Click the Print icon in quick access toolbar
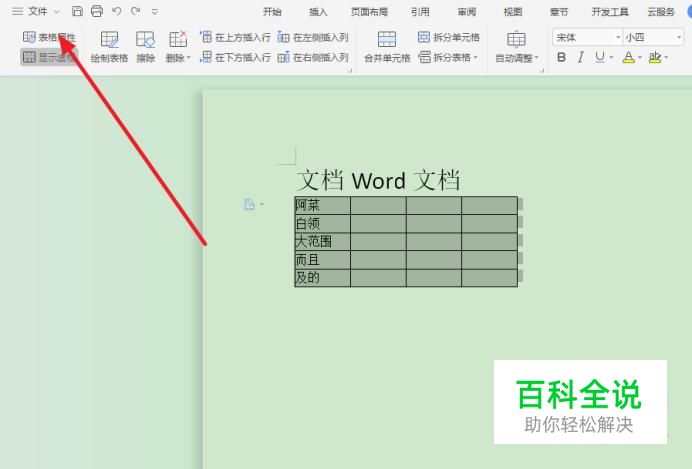 [97, 11]
